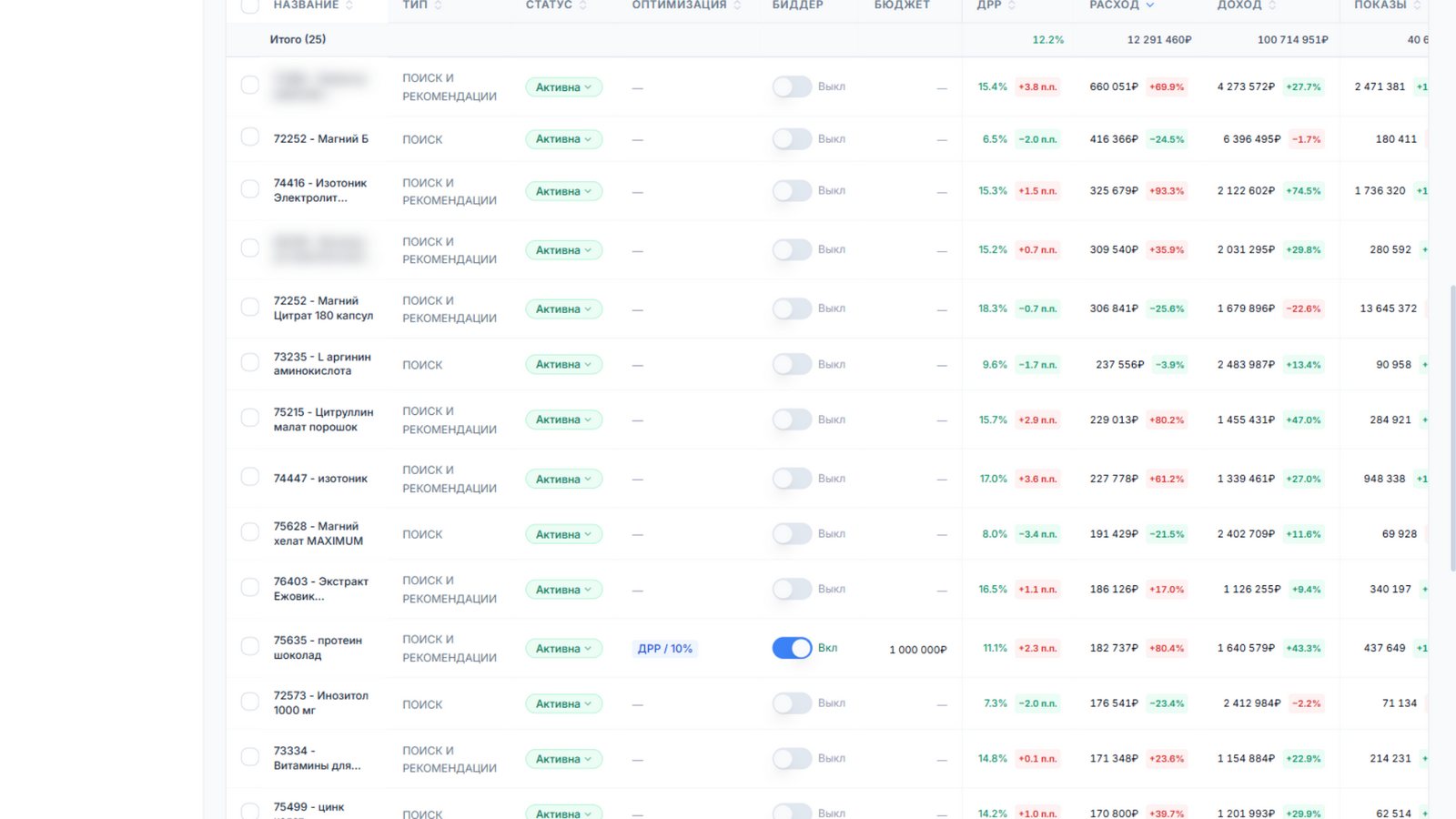Open status dropdown for 72573 - Инозитол 1000 мг
Image resolution: width=1456 pixels, height=819 pixels.
(563, 703)
